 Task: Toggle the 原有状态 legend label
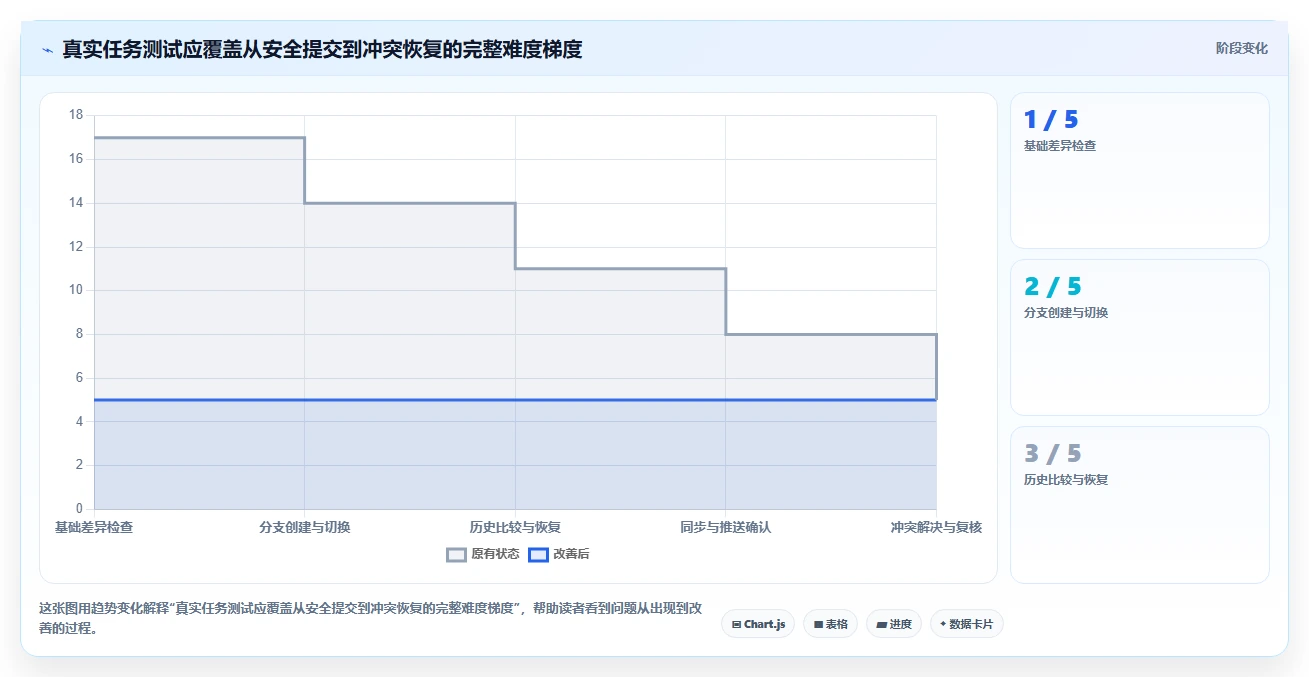pyautogui.click(x=495, y=554)
